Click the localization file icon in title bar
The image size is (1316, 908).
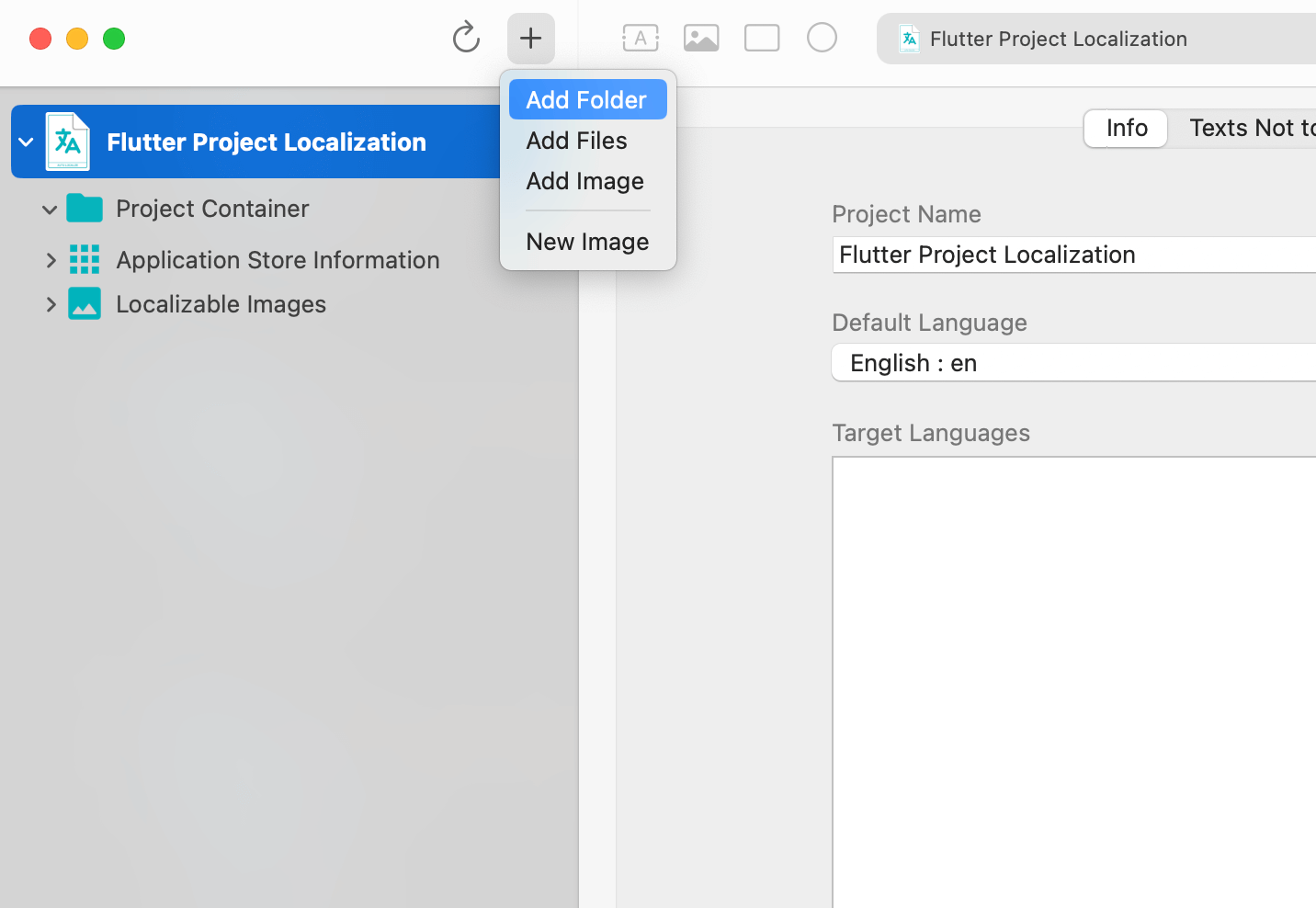(909, 39)
